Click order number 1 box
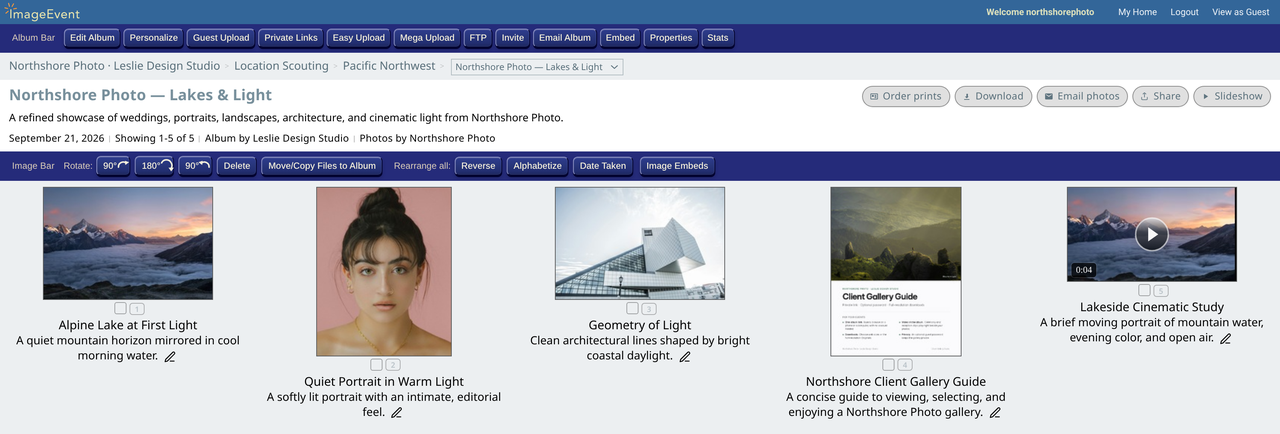 click(138, 309)
